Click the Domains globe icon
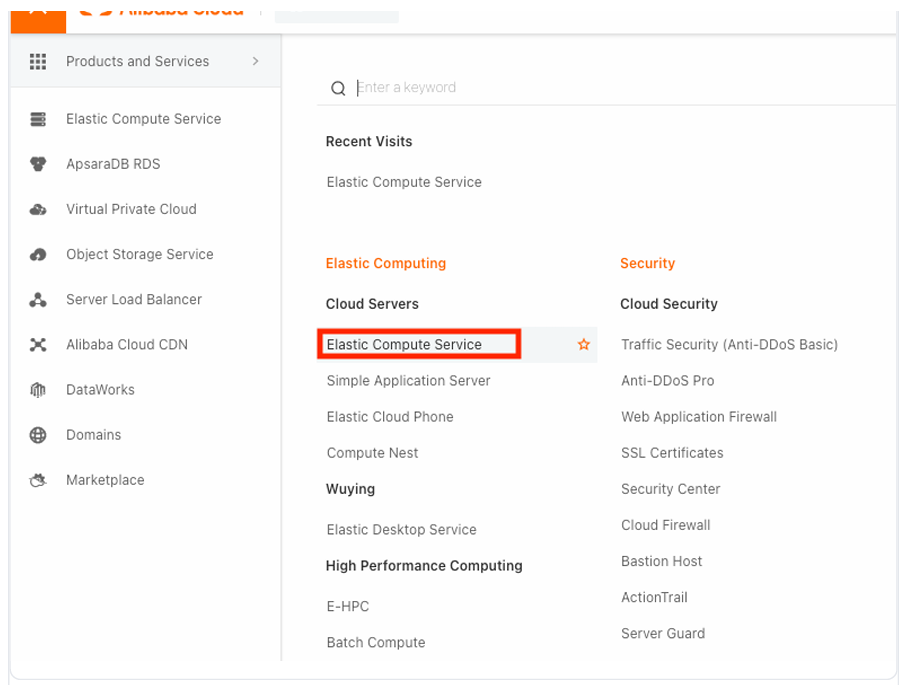 coord(38,435)
